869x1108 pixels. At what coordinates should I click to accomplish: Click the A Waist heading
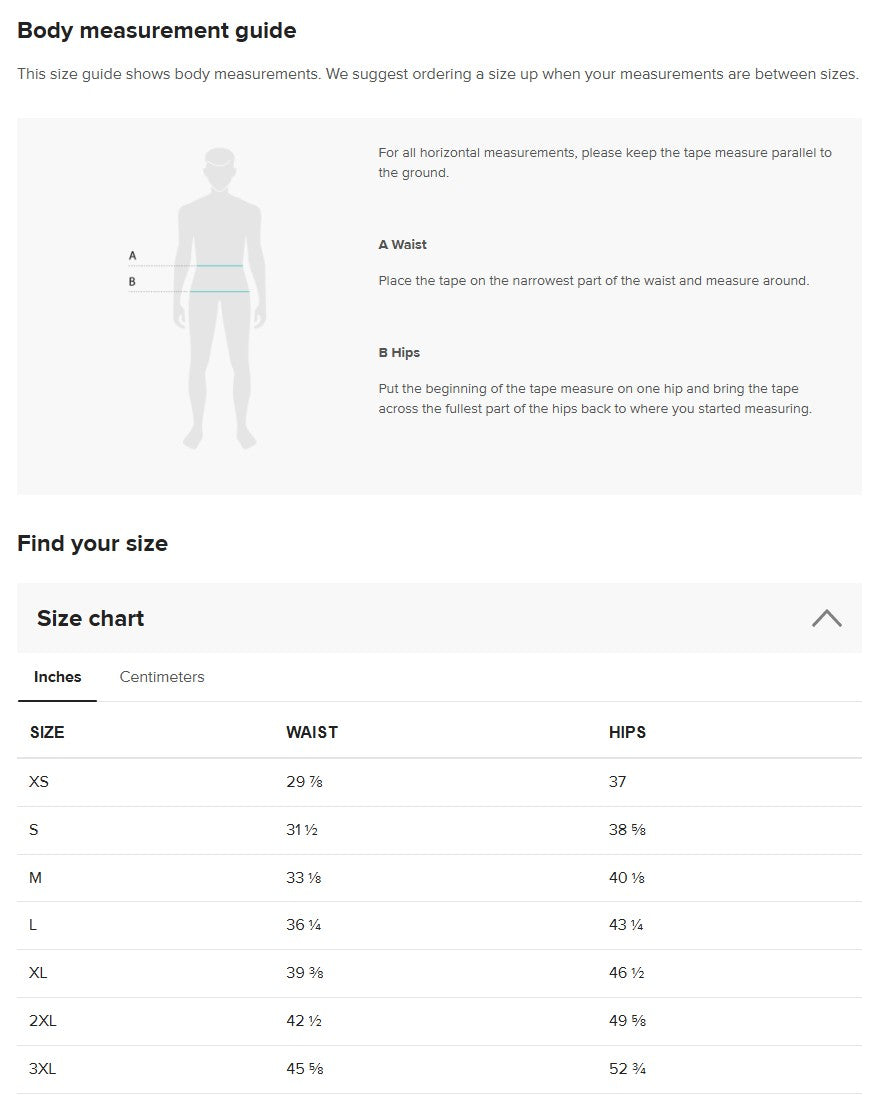[403, 244]
